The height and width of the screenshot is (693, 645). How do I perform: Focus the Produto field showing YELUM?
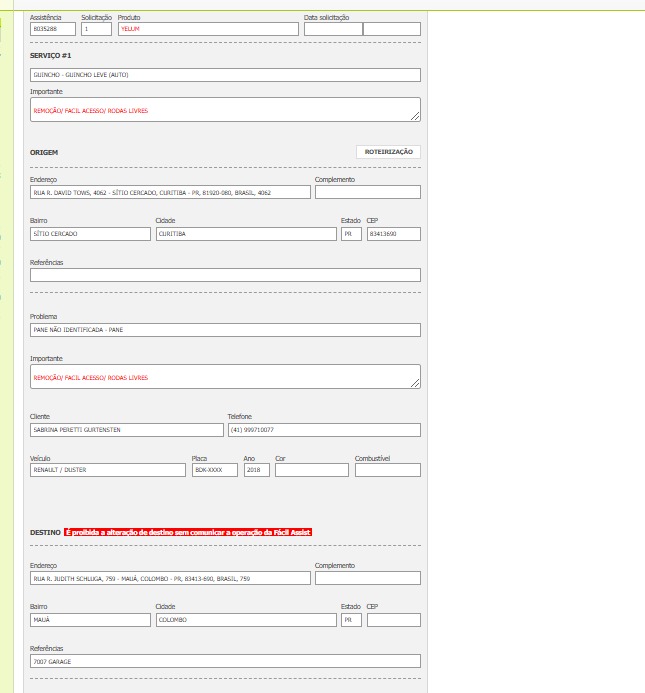point(207,29)
